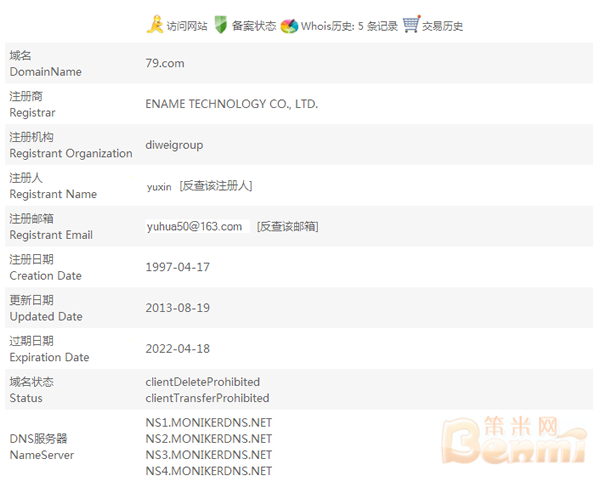This screenshot has width=600, height=482.
Task: Click the Registrar field label
Action: pyautogui.click(x=33, y=112)
